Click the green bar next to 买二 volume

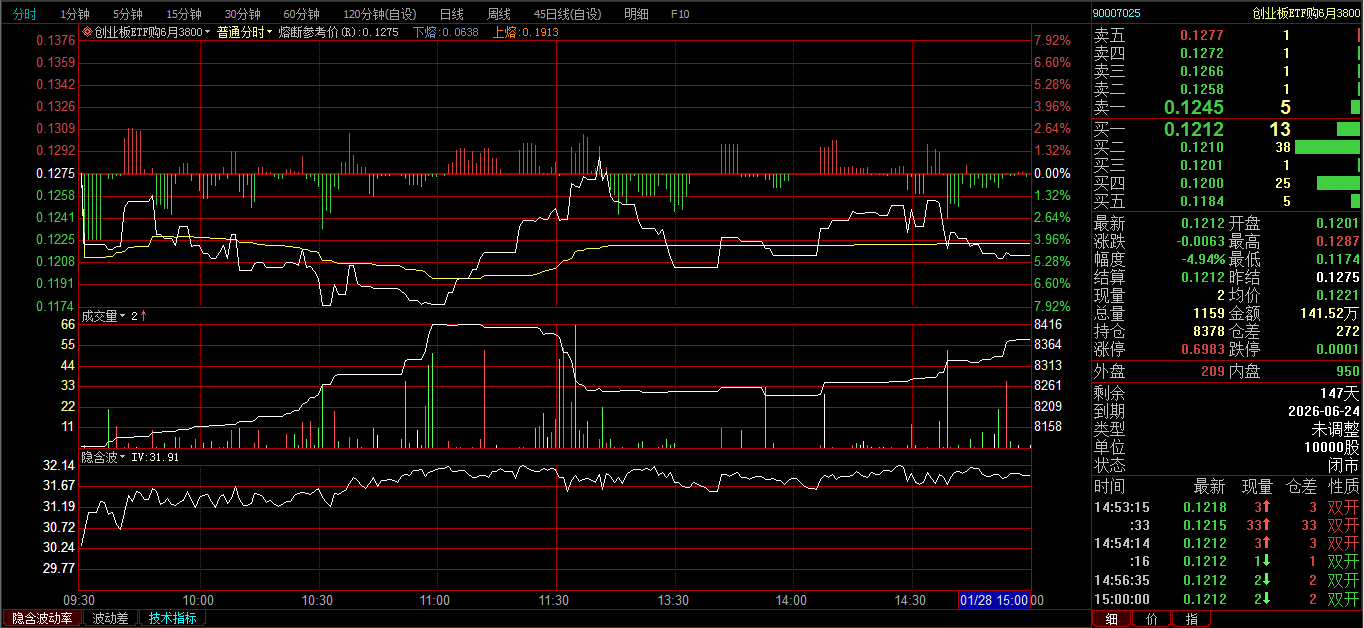coord(1328,147)
